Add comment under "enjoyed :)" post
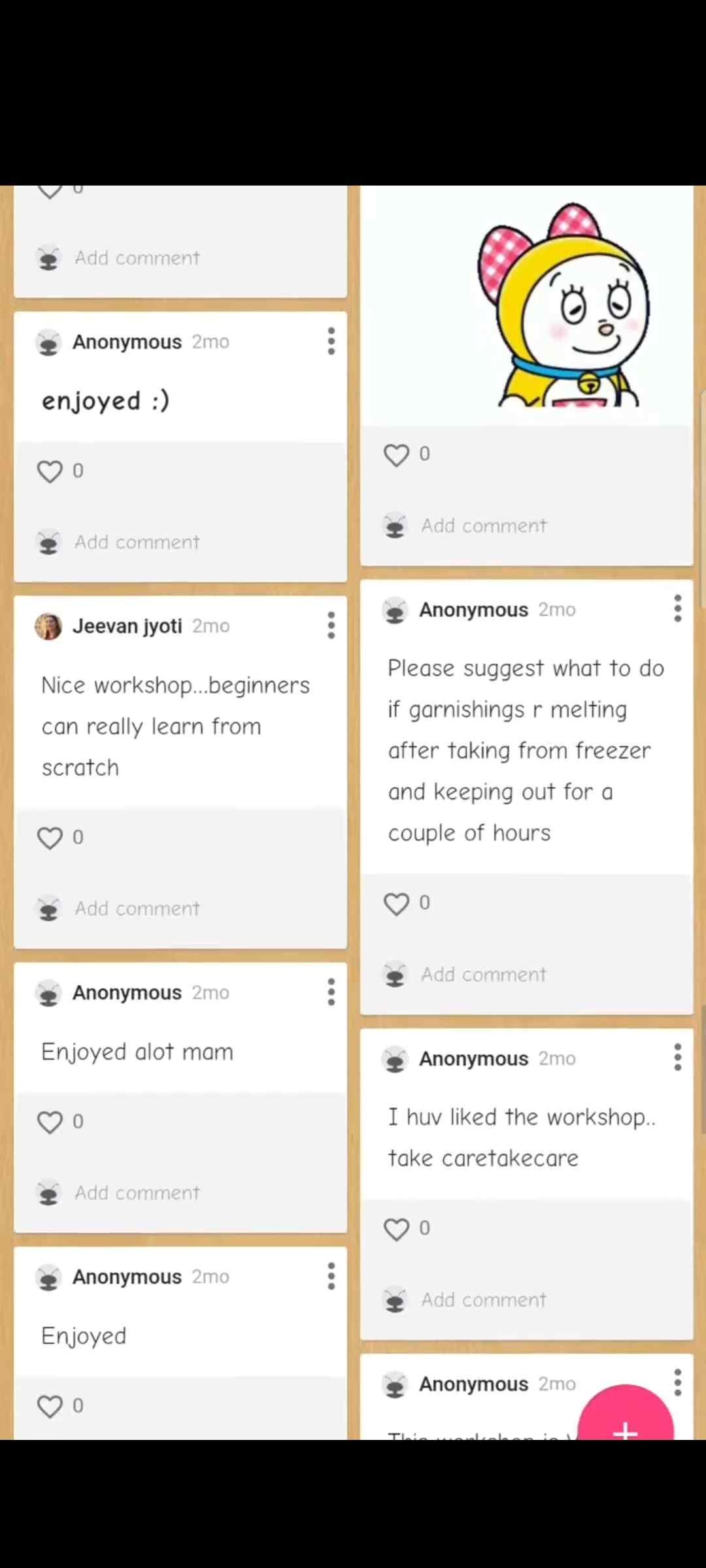Screen dimensions: 706x1568 (x=137, y=542)
